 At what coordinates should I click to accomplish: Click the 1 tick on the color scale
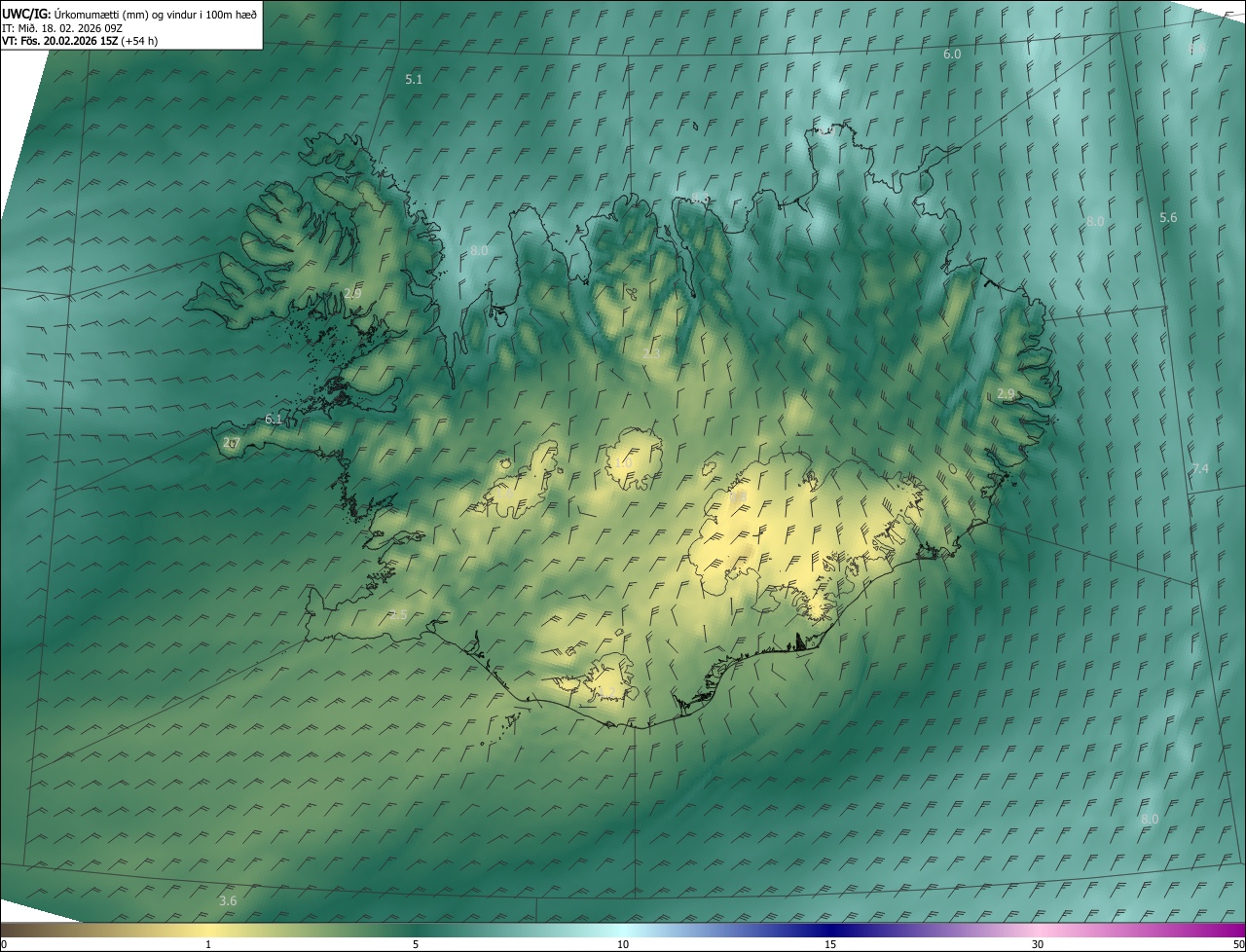tap(208, 944)
